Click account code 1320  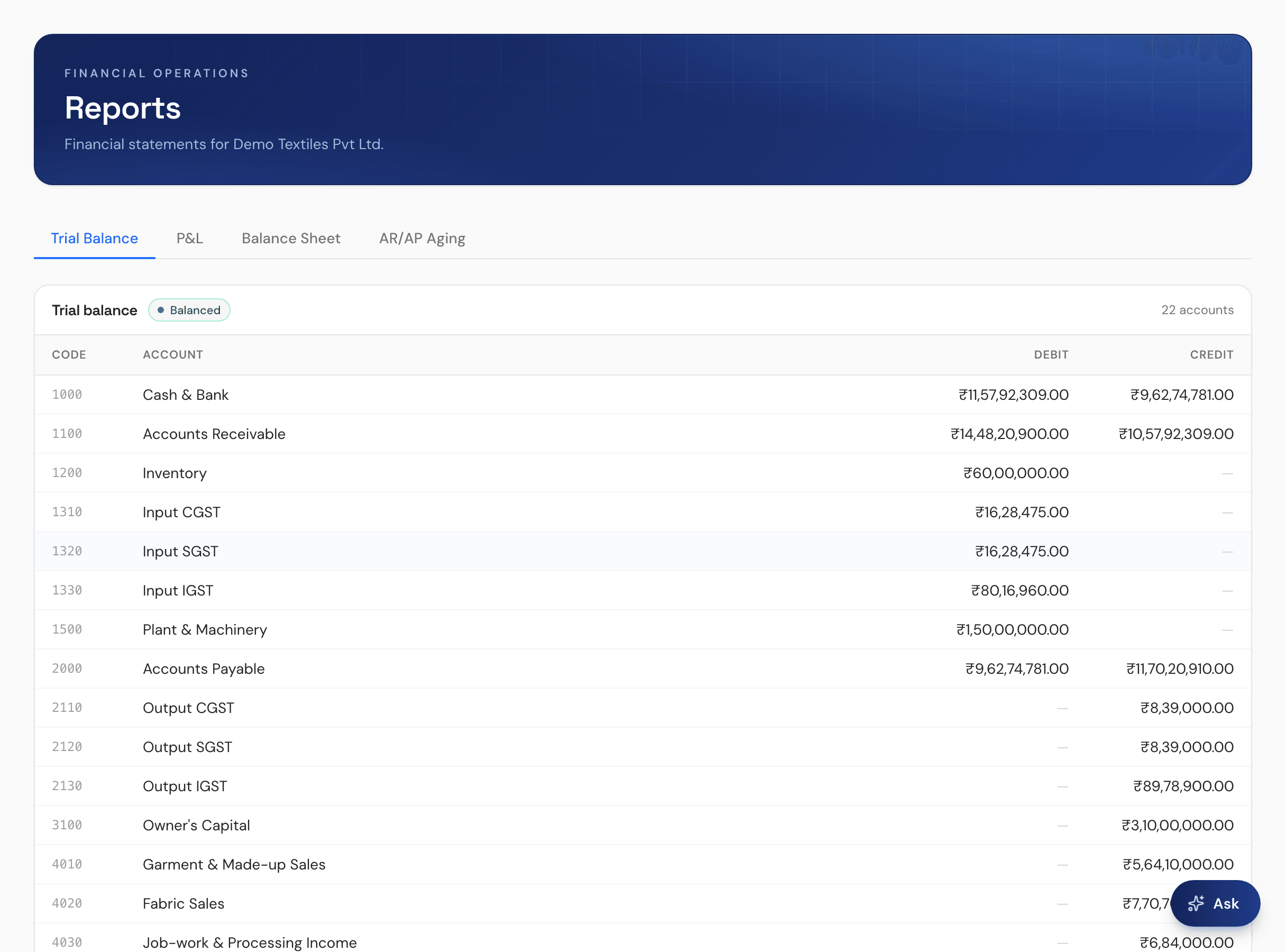point(67,552)
